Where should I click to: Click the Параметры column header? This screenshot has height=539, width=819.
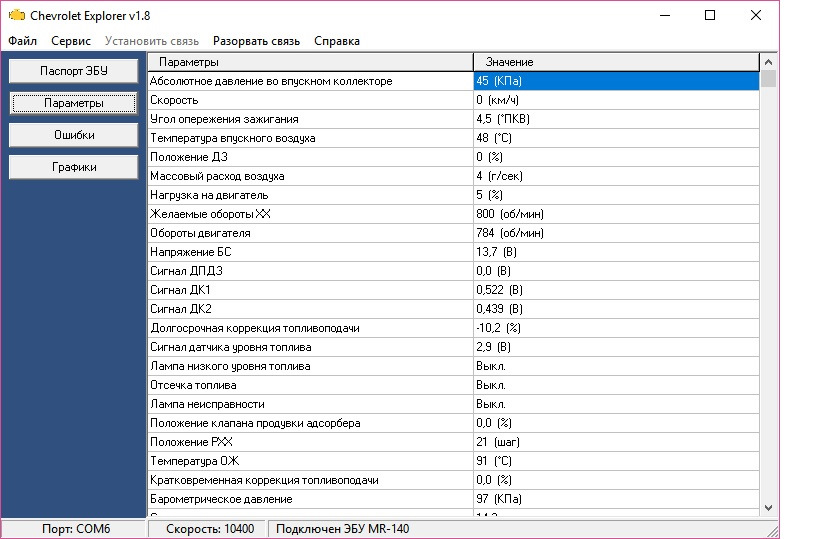click(310, 62)
